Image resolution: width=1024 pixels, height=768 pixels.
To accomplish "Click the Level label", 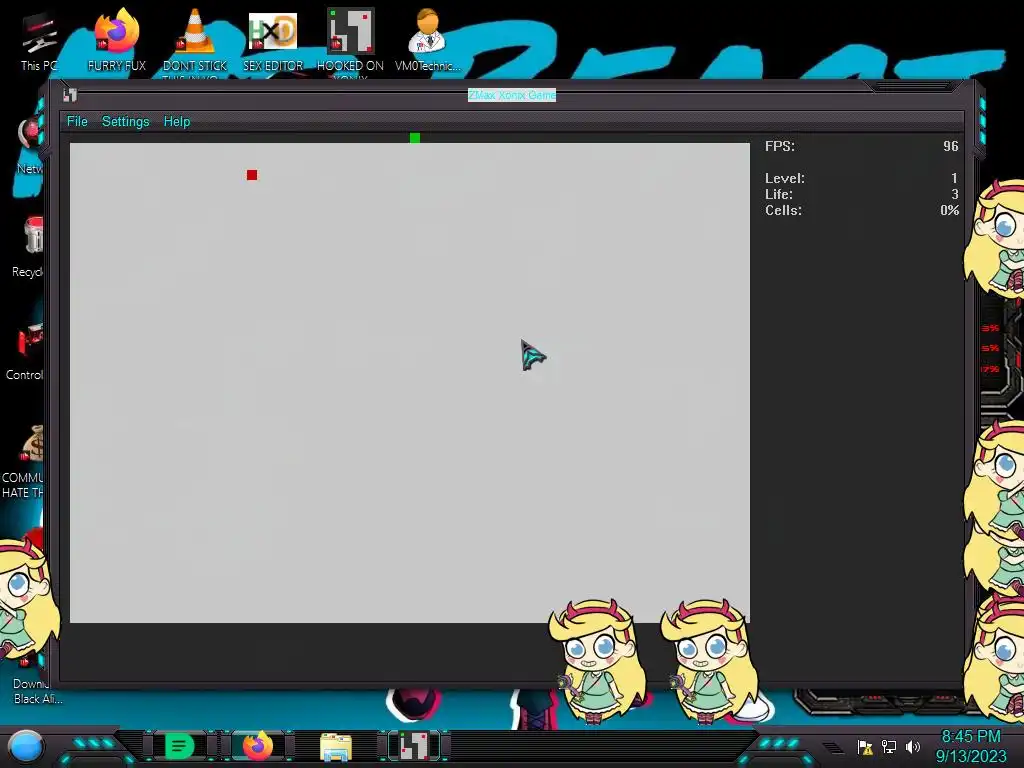I will click(x=785, y=178).
